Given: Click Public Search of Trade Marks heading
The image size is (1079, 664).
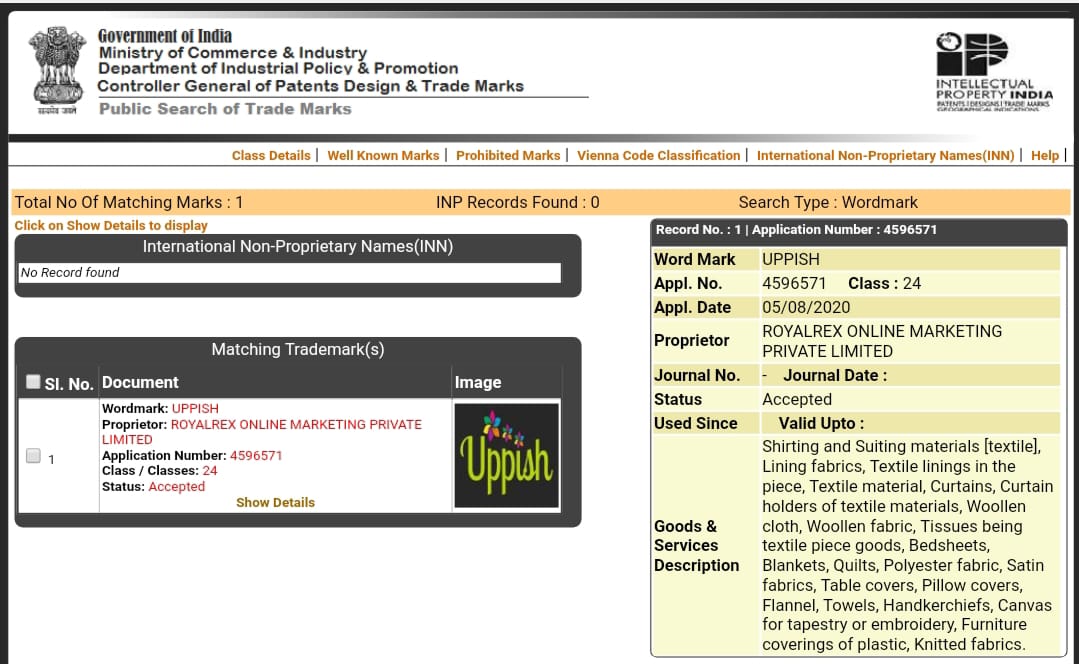Looking at the screenshot, I should click(x=225, y=109).
